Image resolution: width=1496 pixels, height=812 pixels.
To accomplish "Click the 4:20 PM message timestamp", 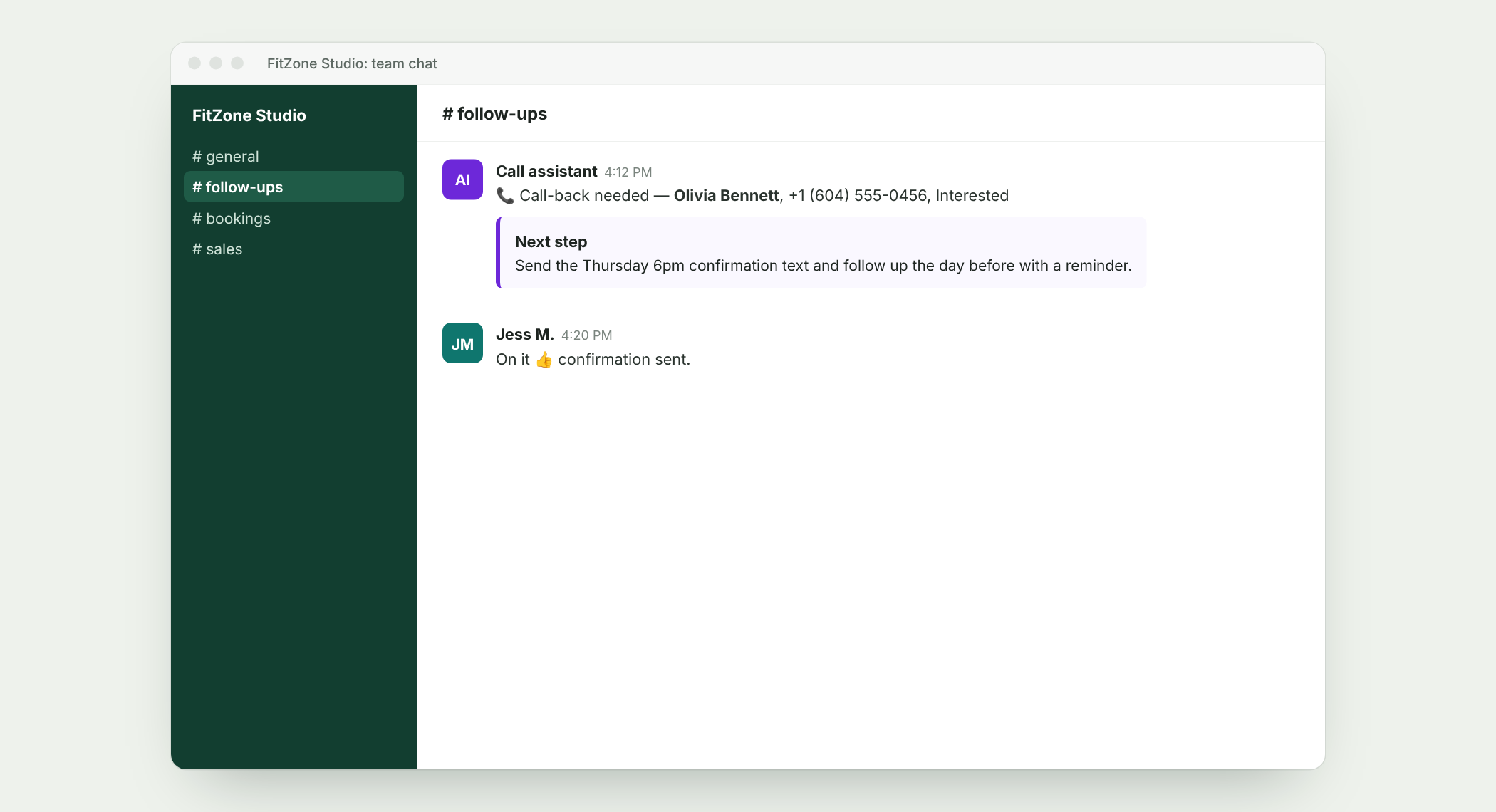I will 587,335.
